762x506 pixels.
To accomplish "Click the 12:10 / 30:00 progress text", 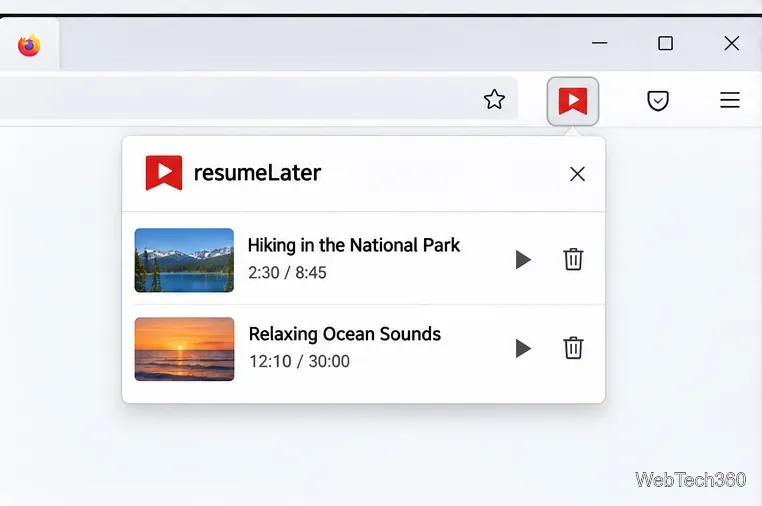I will 299,362.
